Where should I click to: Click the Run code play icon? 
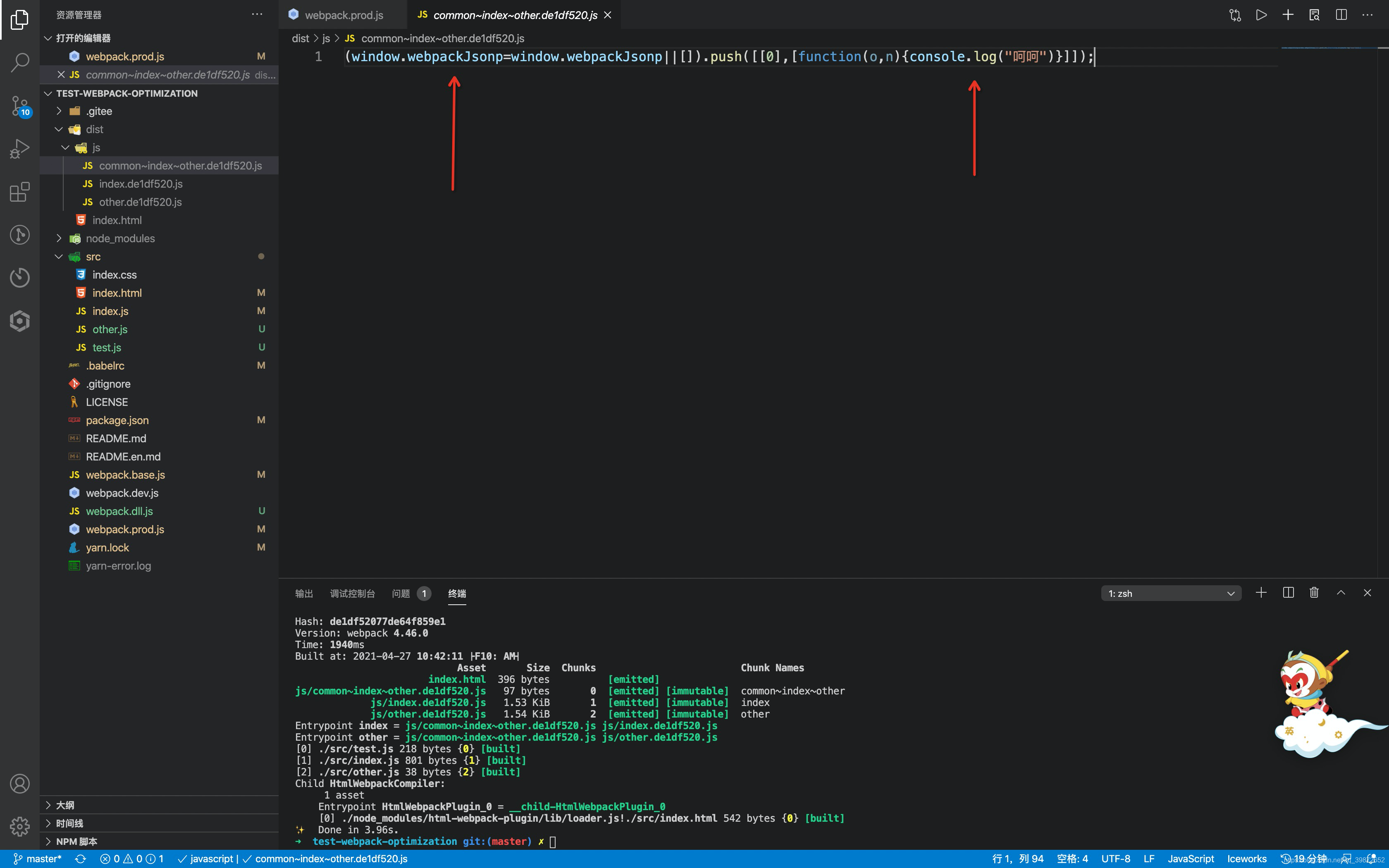[x=1261, y=15]
